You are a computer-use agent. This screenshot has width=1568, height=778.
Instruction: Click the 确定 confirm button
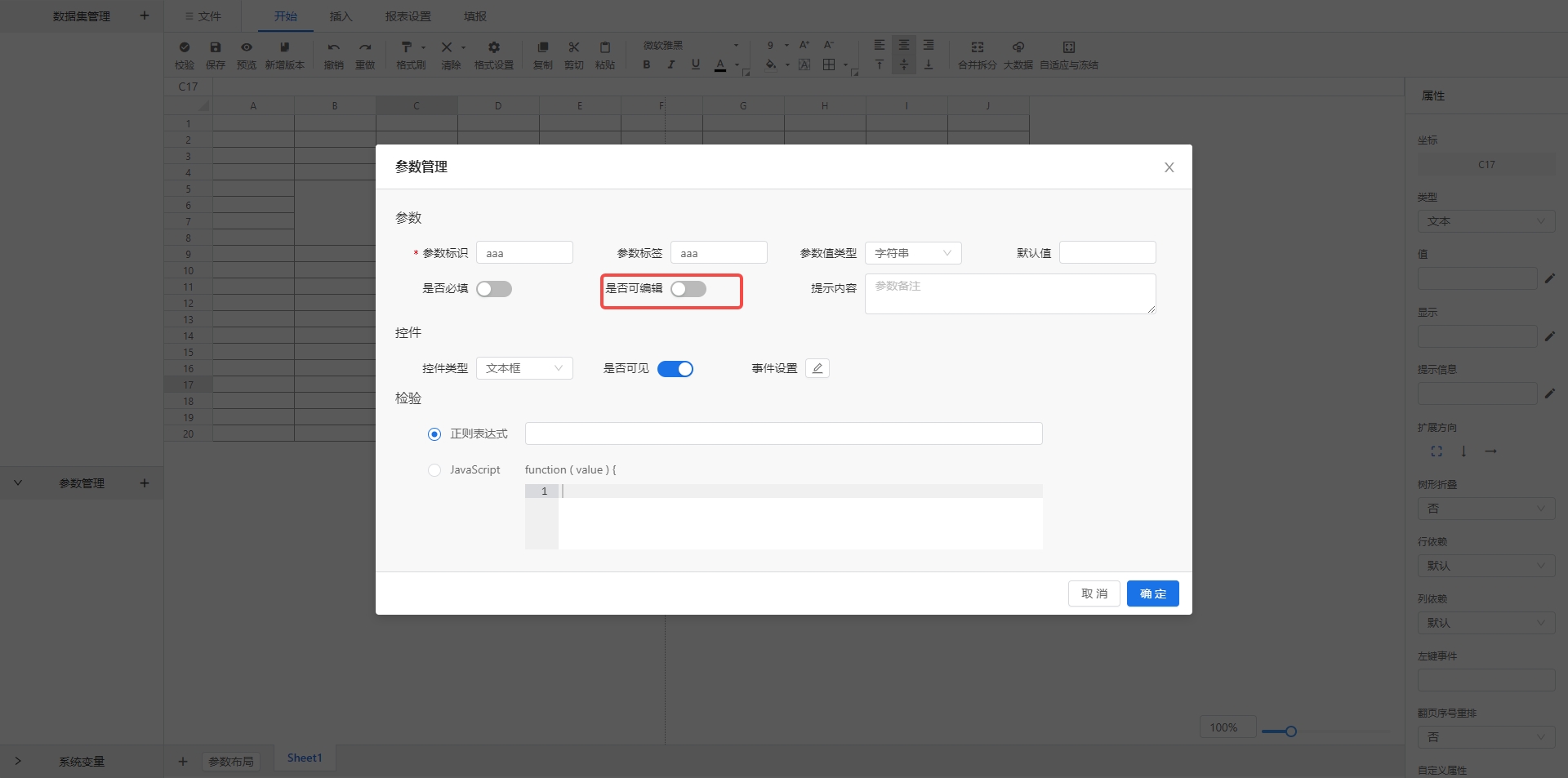[1153, 594]
